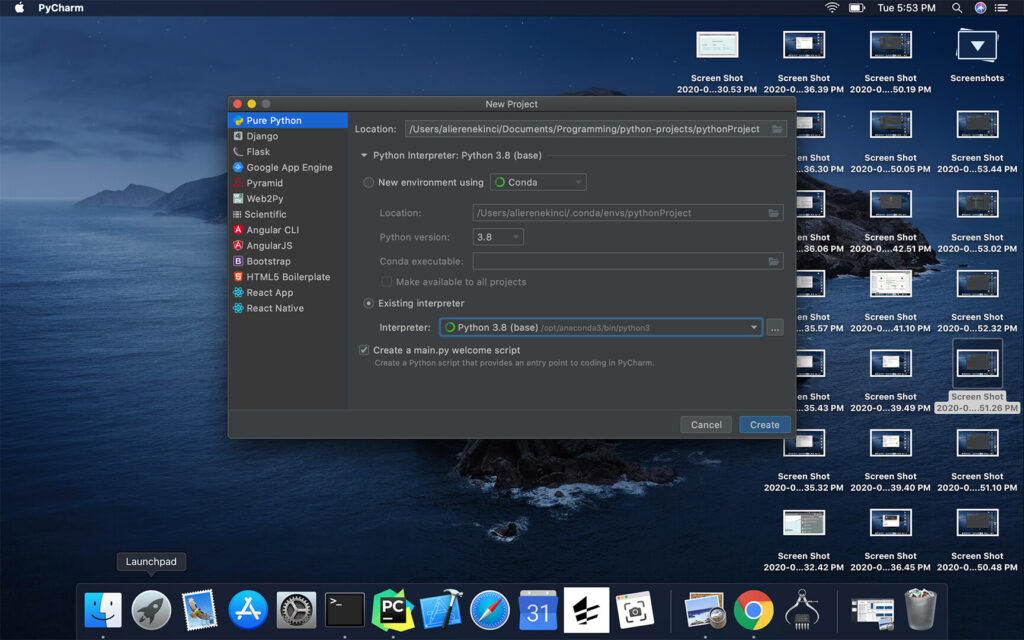Check Make available to all projects
Screen dimensions: 1024x640
[387, 282]
